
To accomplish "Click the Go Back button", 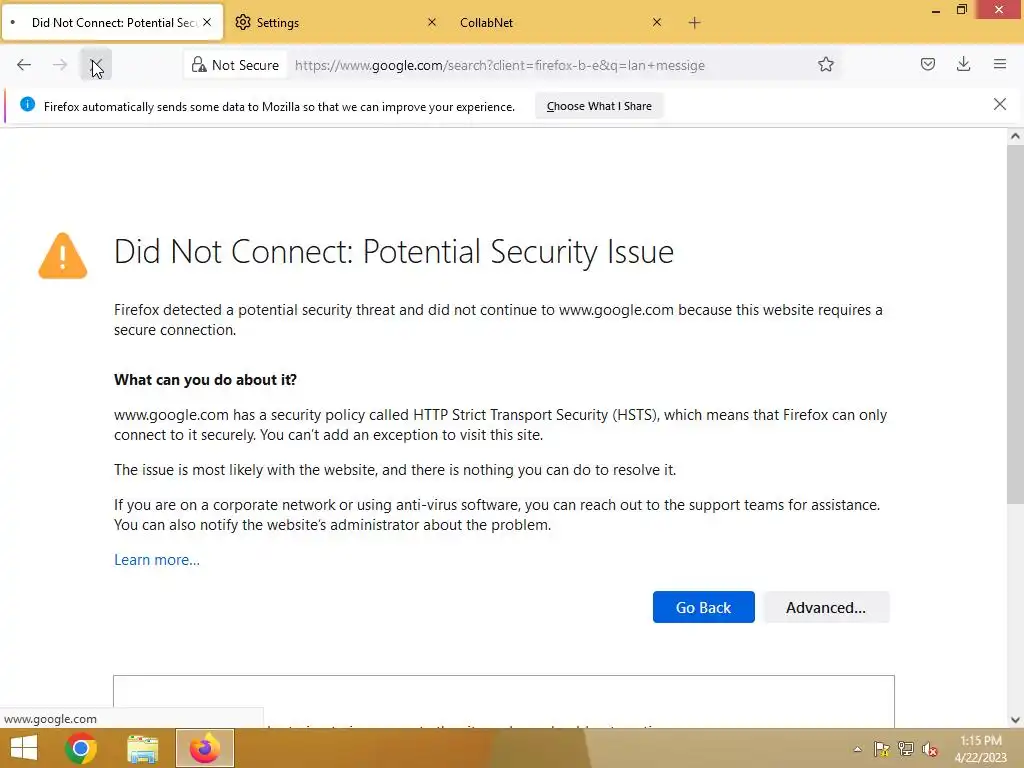I will click(703, 607).
